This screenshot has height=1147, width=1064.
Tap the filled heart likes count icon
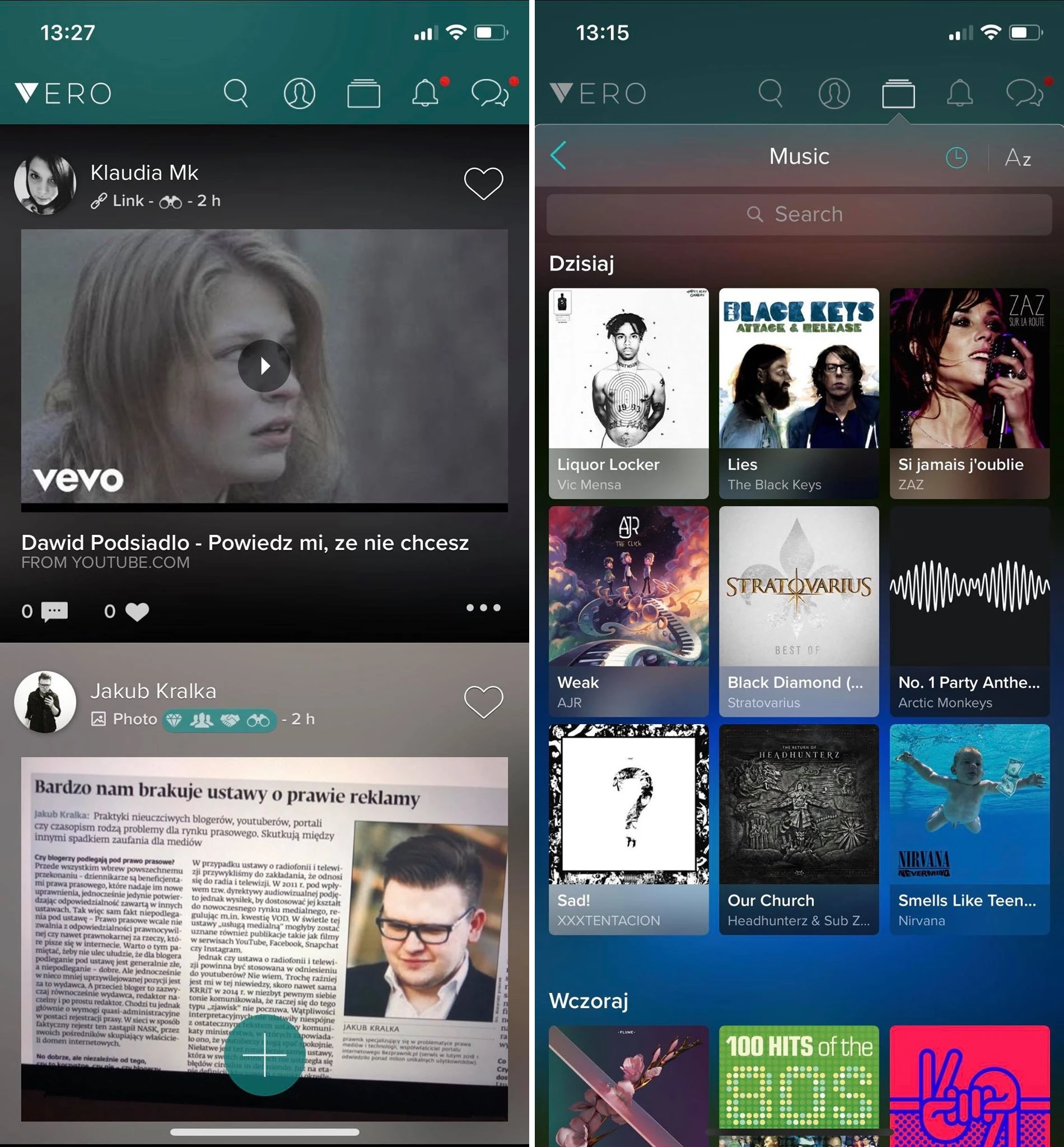[x=137, y=612]
